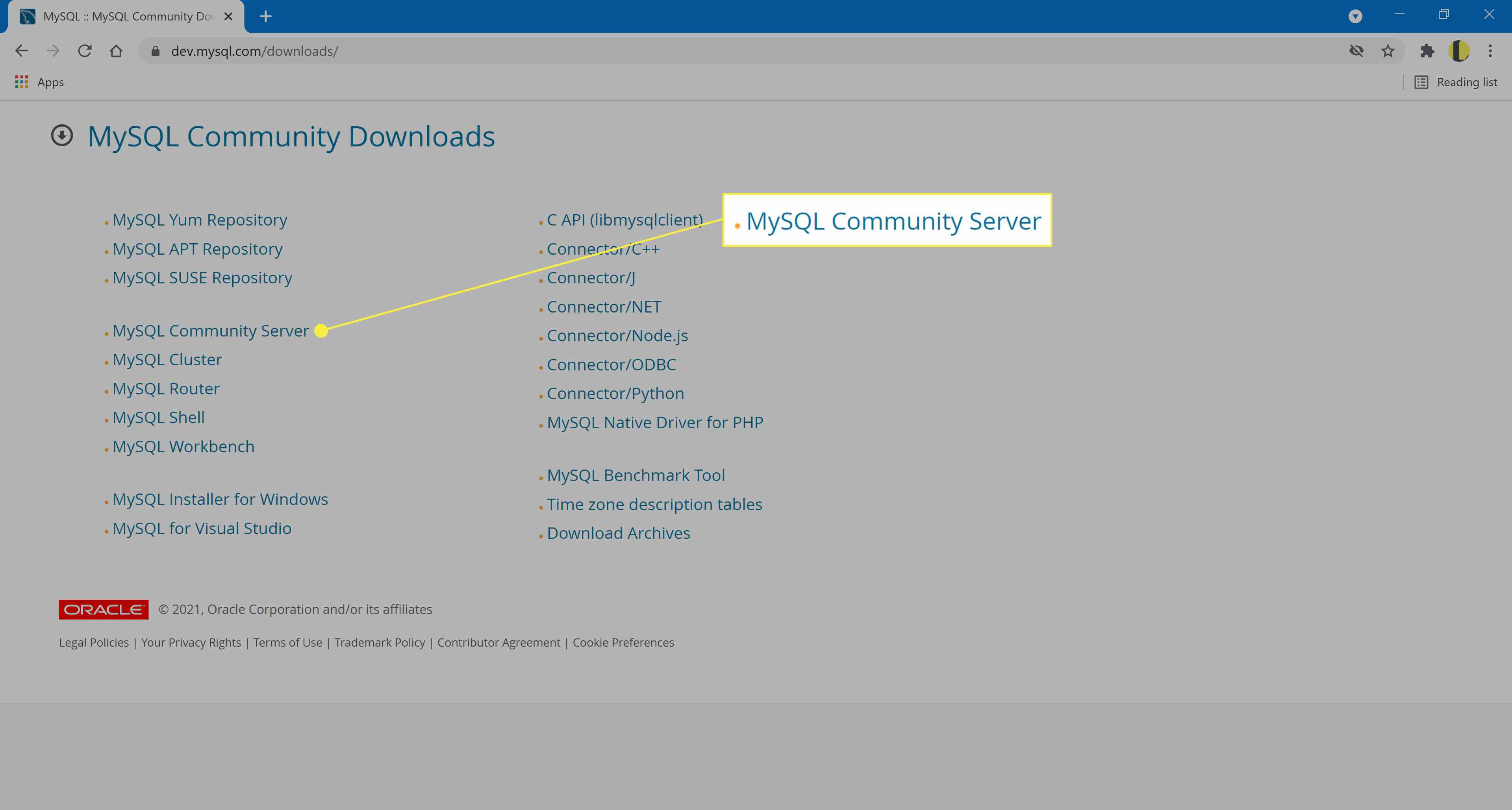
Task: Click the browser refresh icon
Action: coord(85,51)
